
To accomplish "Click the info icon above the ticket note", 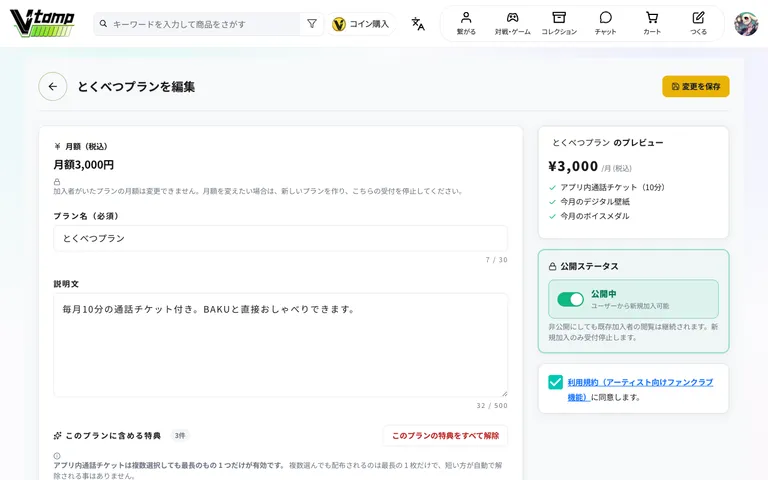I will 57,456.
